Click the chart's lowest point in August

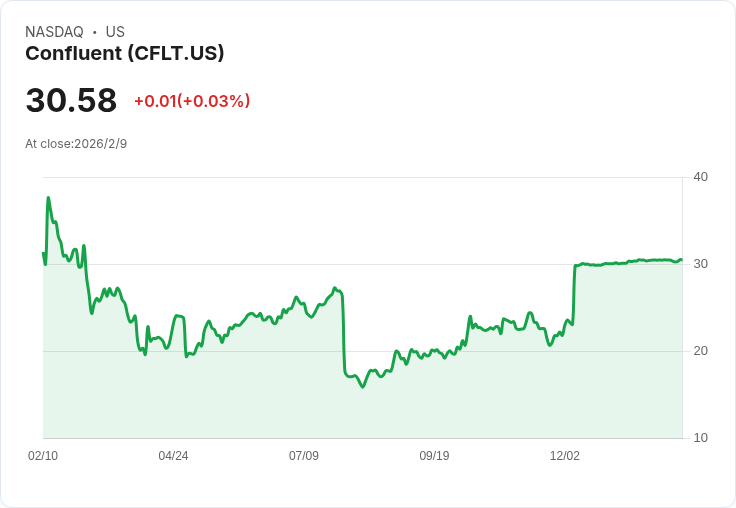click(x=362, y=387)
